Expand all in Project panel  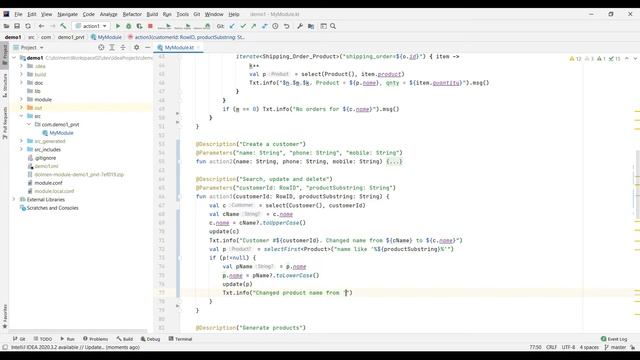coord(112,48)
